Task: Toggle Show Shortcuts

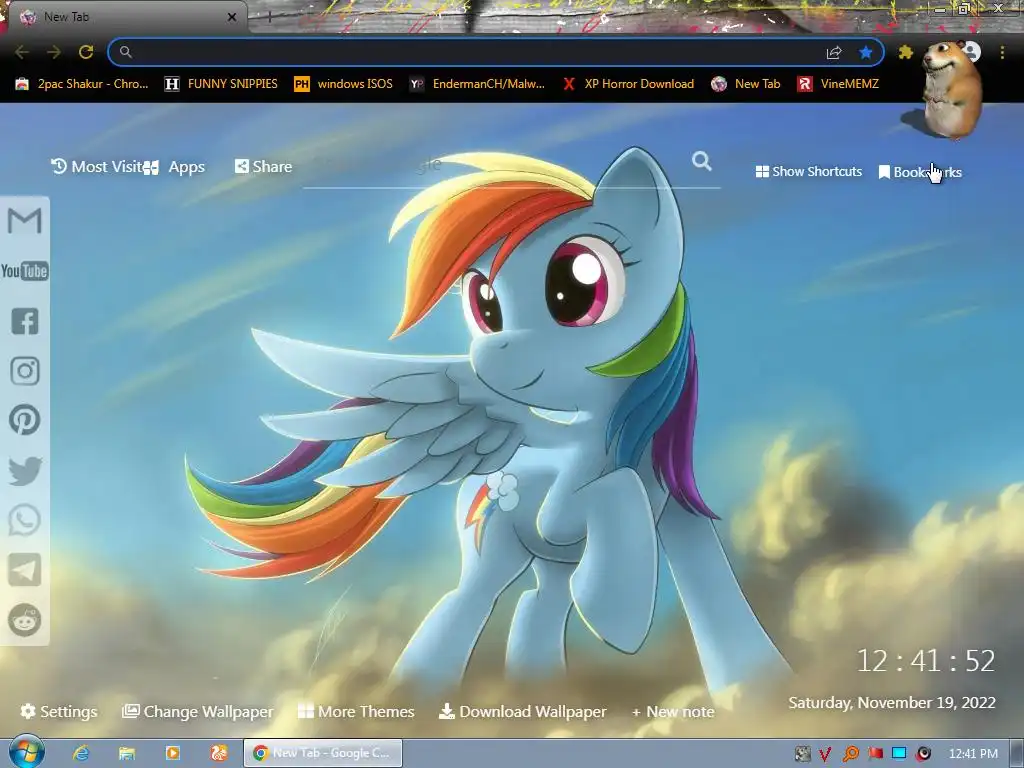Action: click(x=808, y=171)
